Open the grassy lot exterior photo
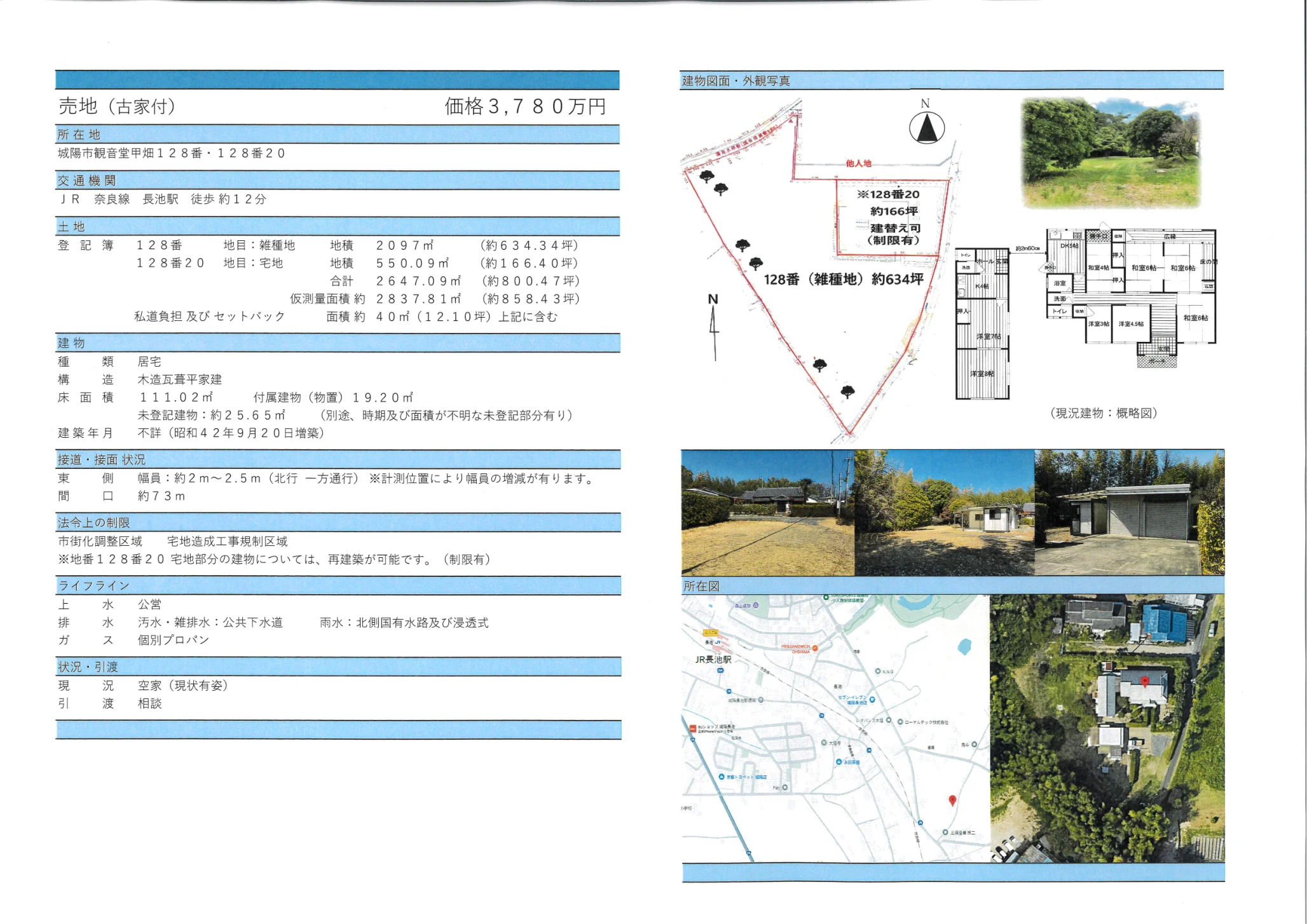The height and width of the screenshot is (924, 1307). click(1111, 153)
